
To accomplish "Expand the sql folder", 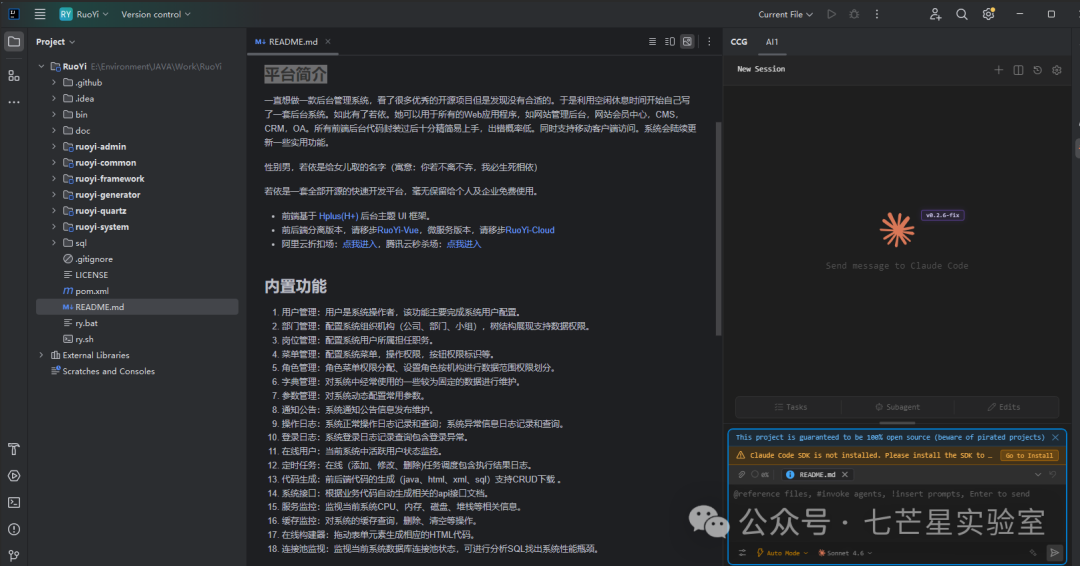I will tap(54, 242).
